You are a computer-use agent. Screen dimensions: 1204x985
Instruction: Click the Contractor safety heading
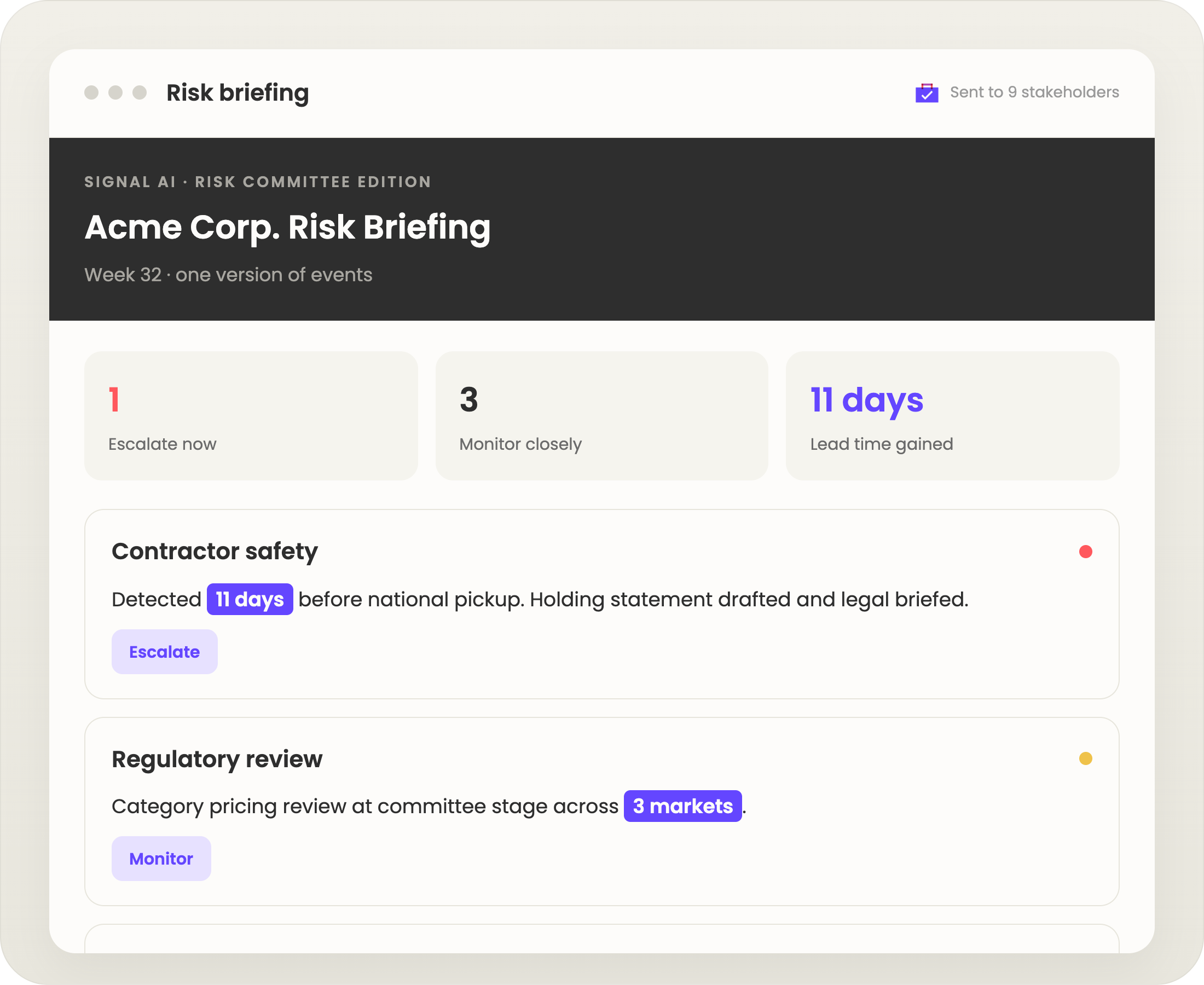pos(215,552)
